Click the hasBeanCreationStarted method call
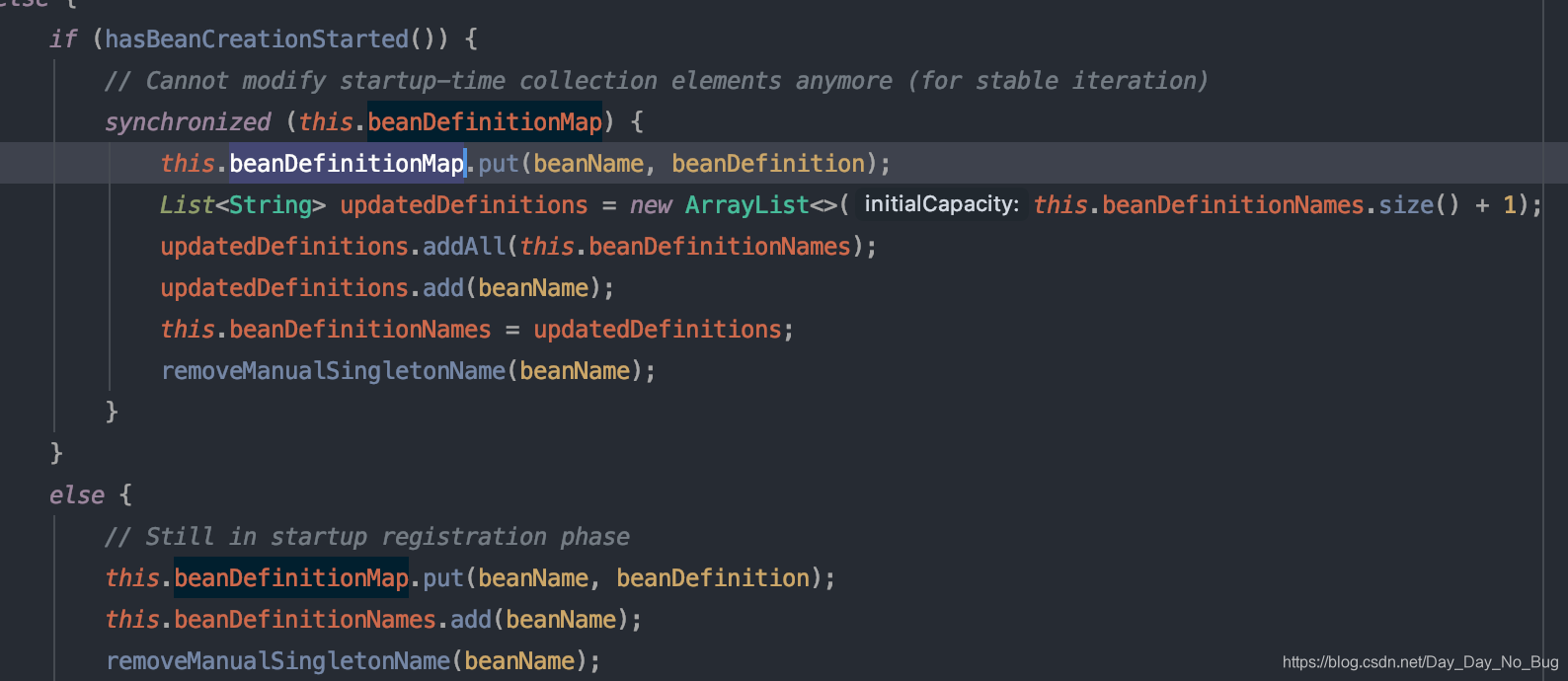Image resolution: width=1568 pixels, height=681 pixels. (257, 39)
